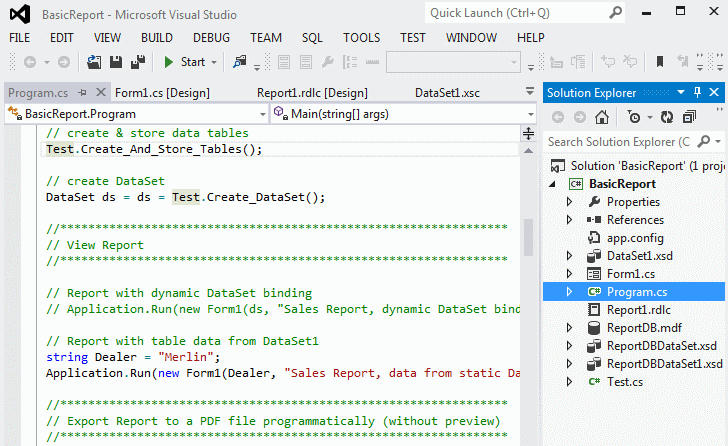Open the VIEW menu
The width and height of the screenshot is (728, 446).
[107, 38]
